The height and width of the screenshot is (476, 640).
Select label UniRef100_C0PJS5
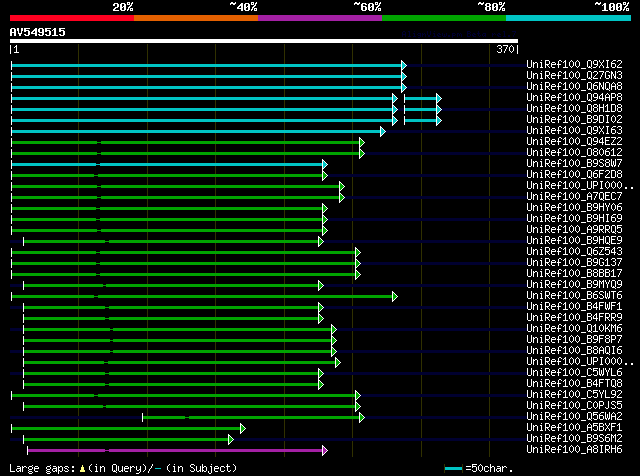click(x=574, y=406)
